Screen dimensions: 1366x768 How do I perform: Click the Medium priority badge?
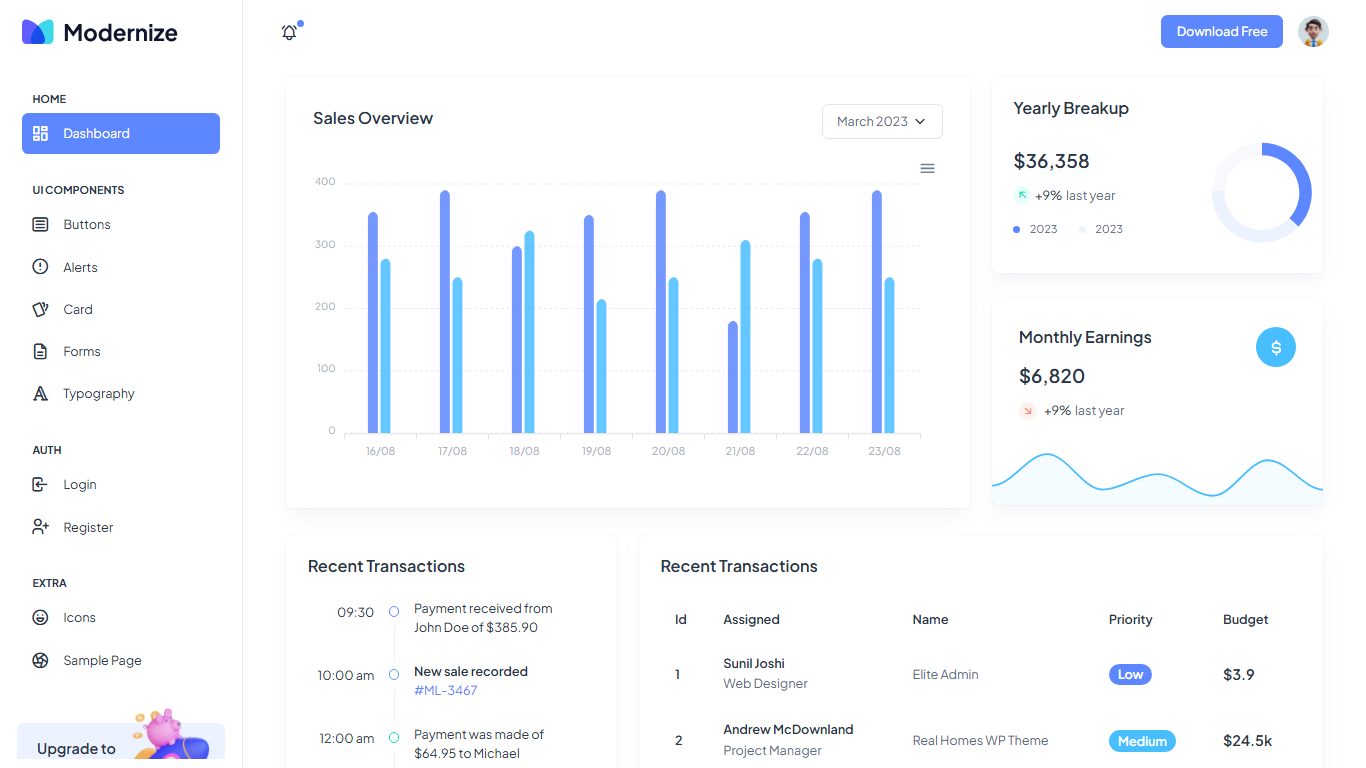pyautogui.click(x=1142, y=741)
